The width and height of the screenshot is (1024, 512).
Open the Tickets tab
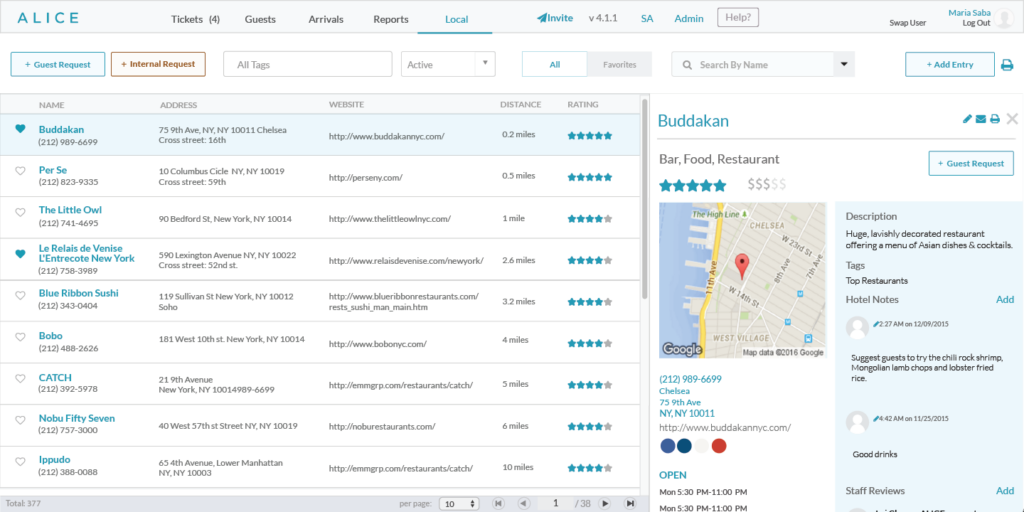(x=195, y=19)
